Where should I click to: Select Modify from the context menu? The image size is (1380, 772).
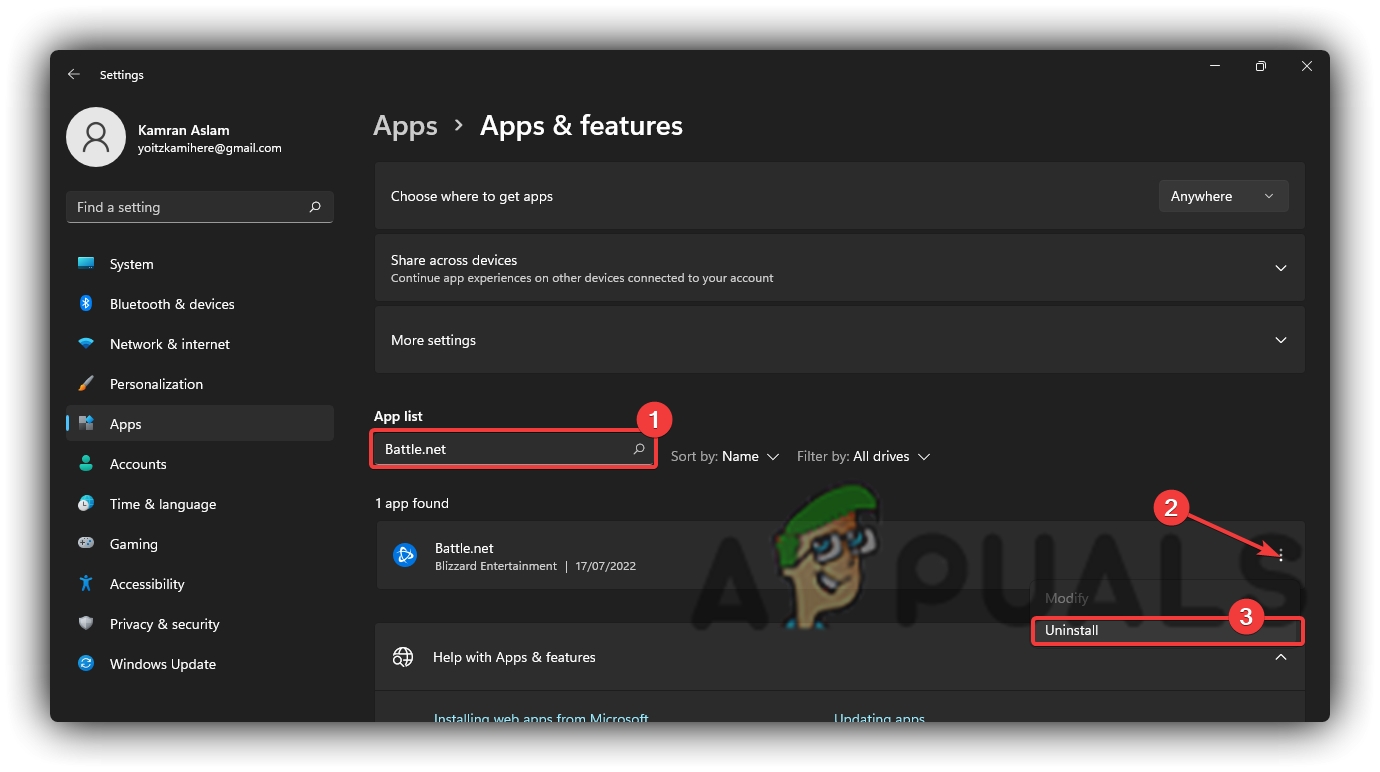coord(1066,599)
